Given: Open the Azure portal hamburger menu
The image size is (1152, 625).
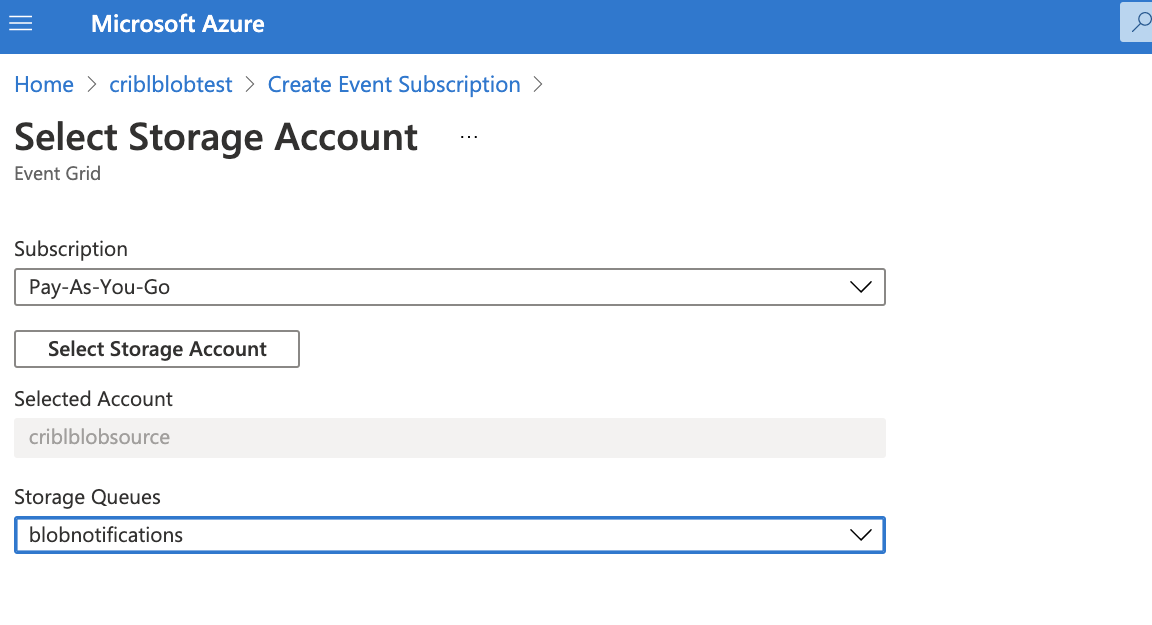Looking at the screenshot, I should click(x=21, y=24).
